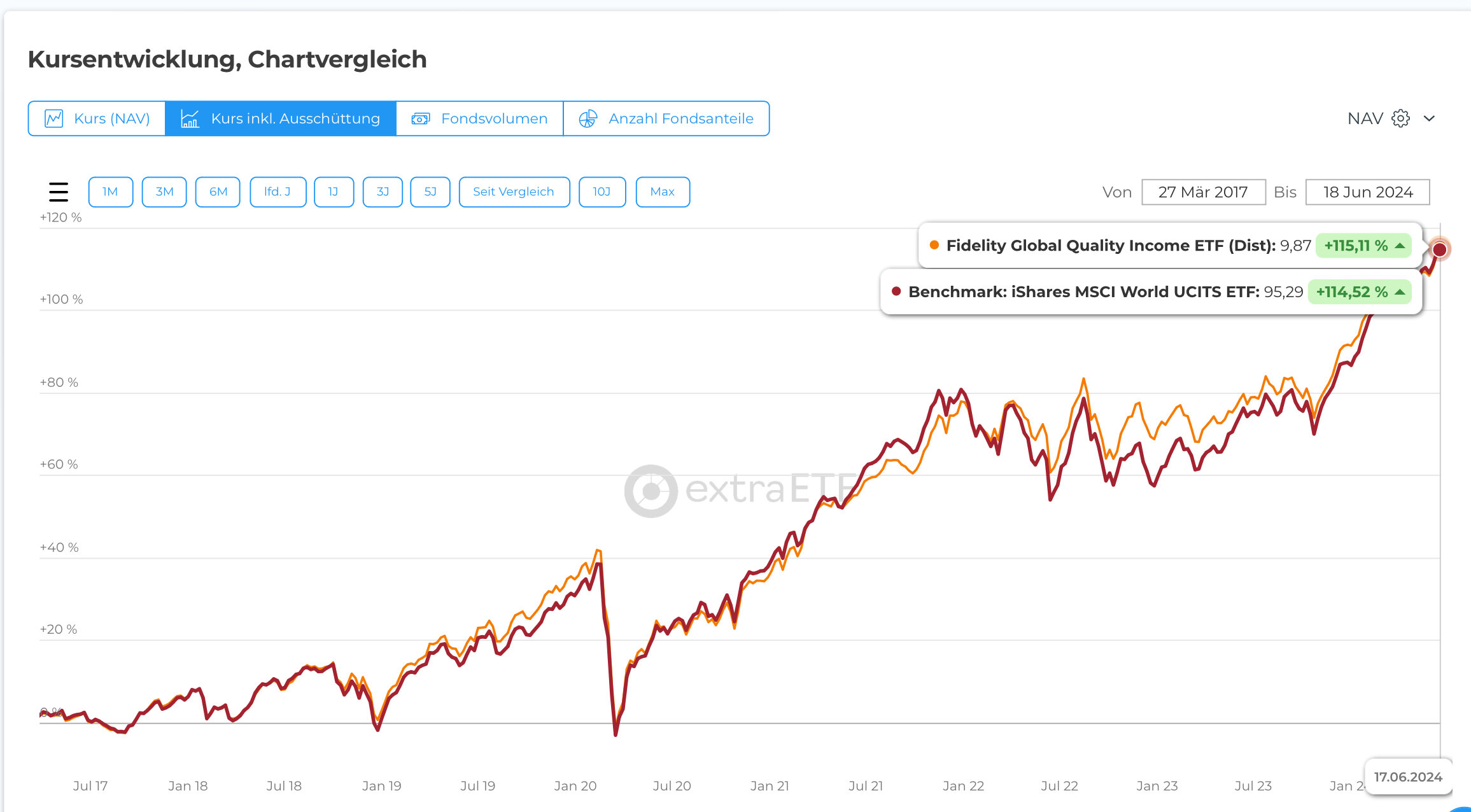Switch to the Fondsvolumen tab
The image size is (1471, 812).
point(493,118)
